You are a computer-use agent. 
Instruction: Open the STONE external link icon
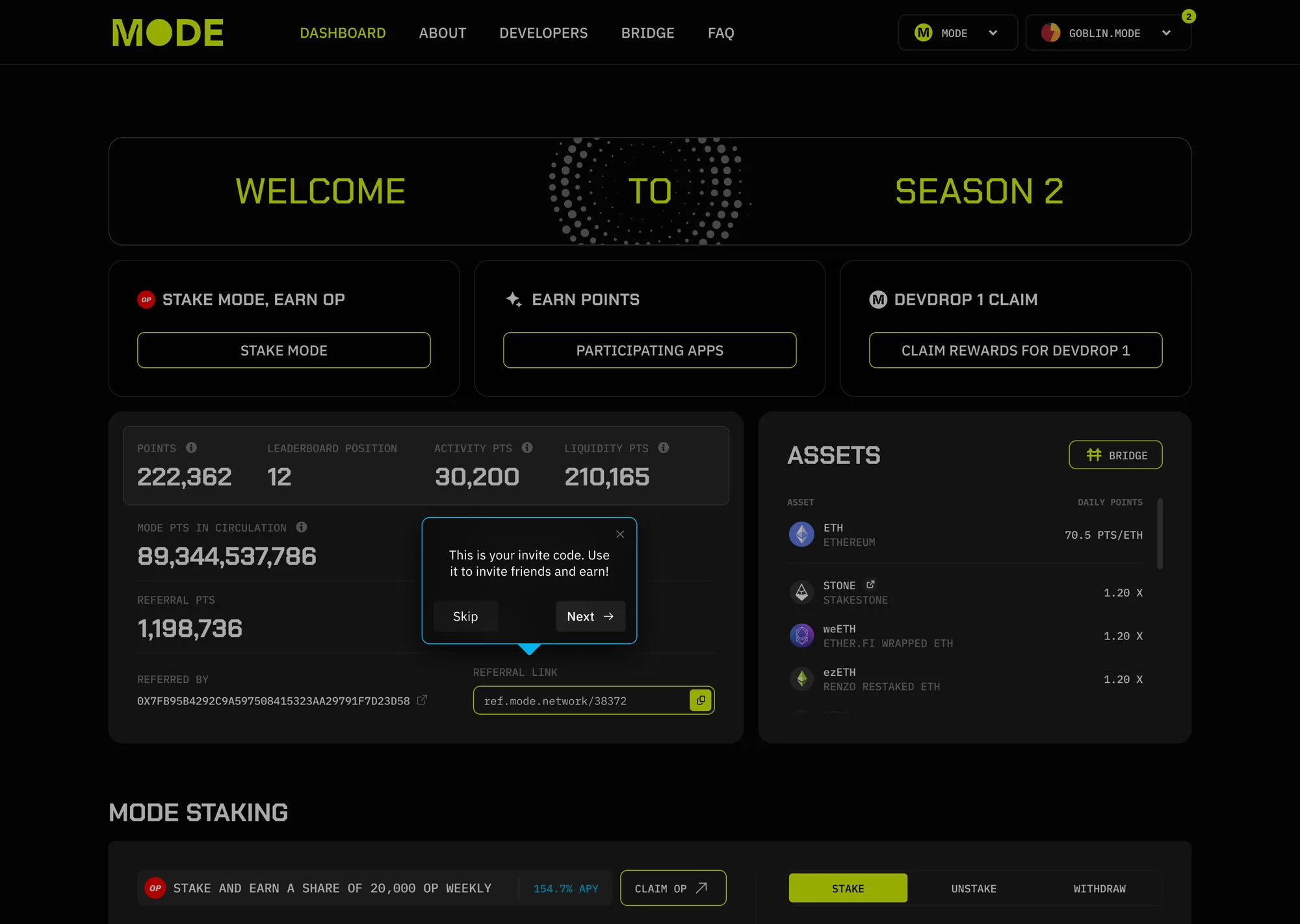pos(870,585)
